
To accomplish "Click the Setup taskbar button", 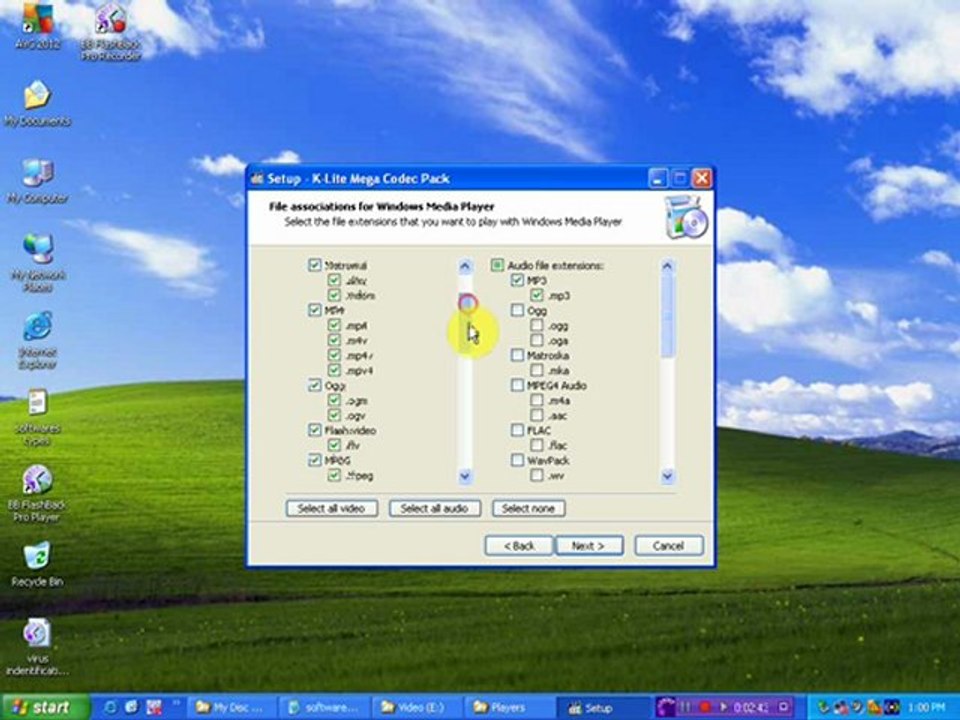I will point(603,708).
